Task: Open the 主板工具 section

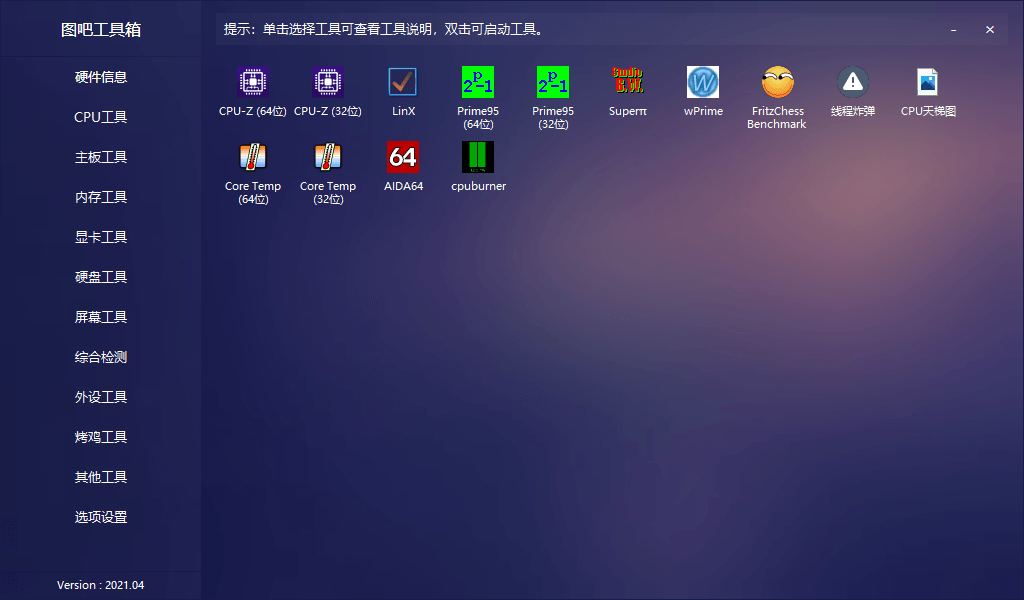Action: [x=100, y=157]
